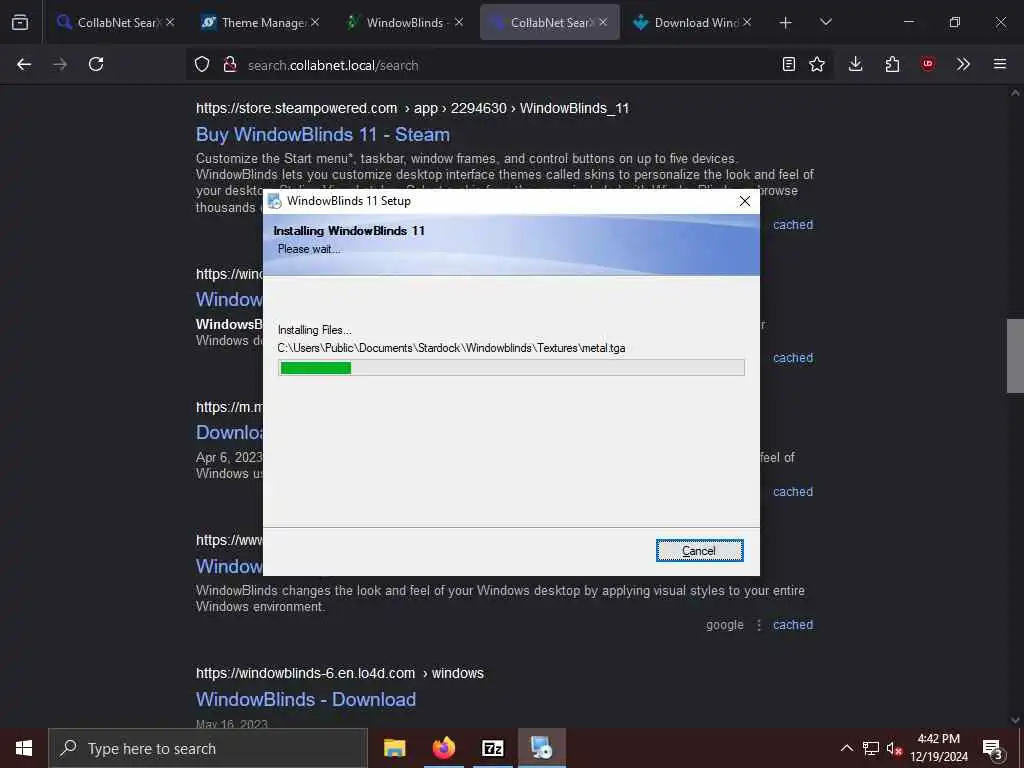This screenshot has width=1024, height=768.
Task: Click the scrollbar down arrow
Action: tap(1015, 720)
